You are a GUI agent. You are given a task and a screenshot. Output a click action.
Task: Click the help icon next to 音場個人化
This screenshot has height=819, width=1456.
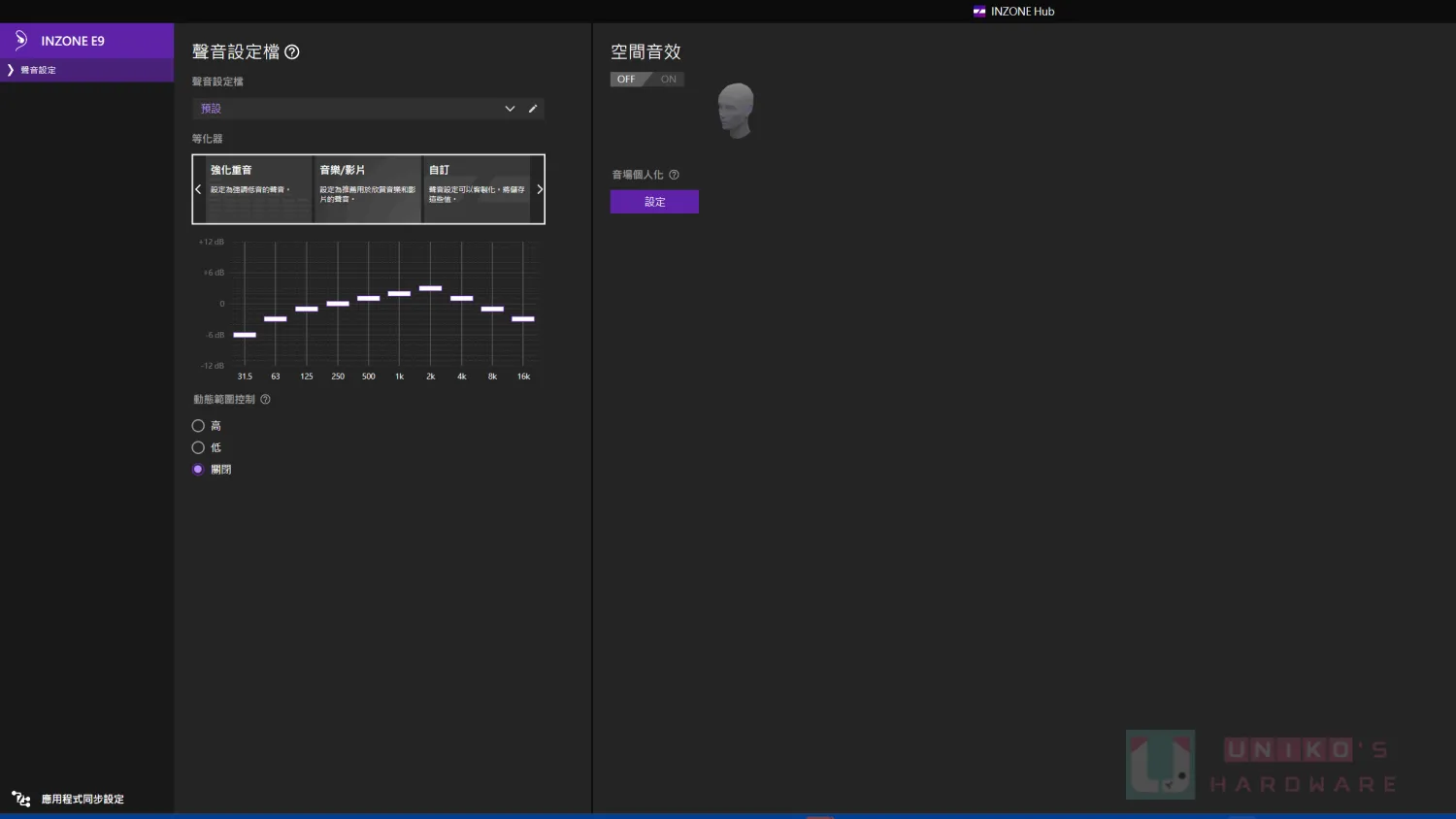click(674, 175)
